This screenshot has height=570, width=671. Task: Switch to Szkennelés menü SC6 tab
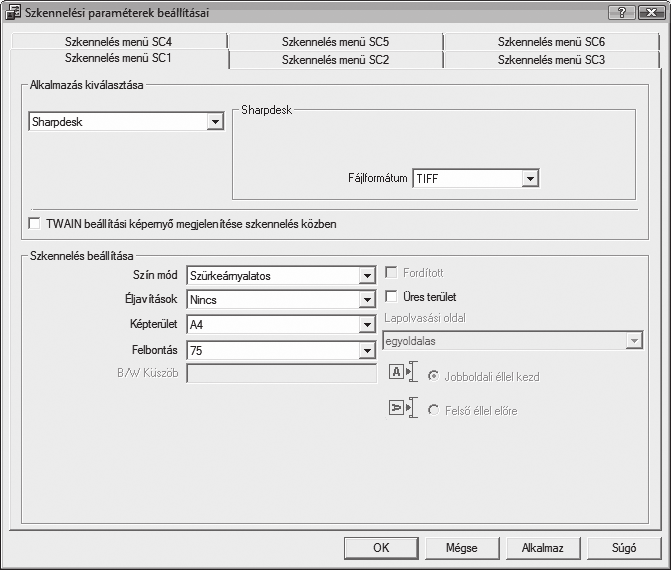point(551,42)
